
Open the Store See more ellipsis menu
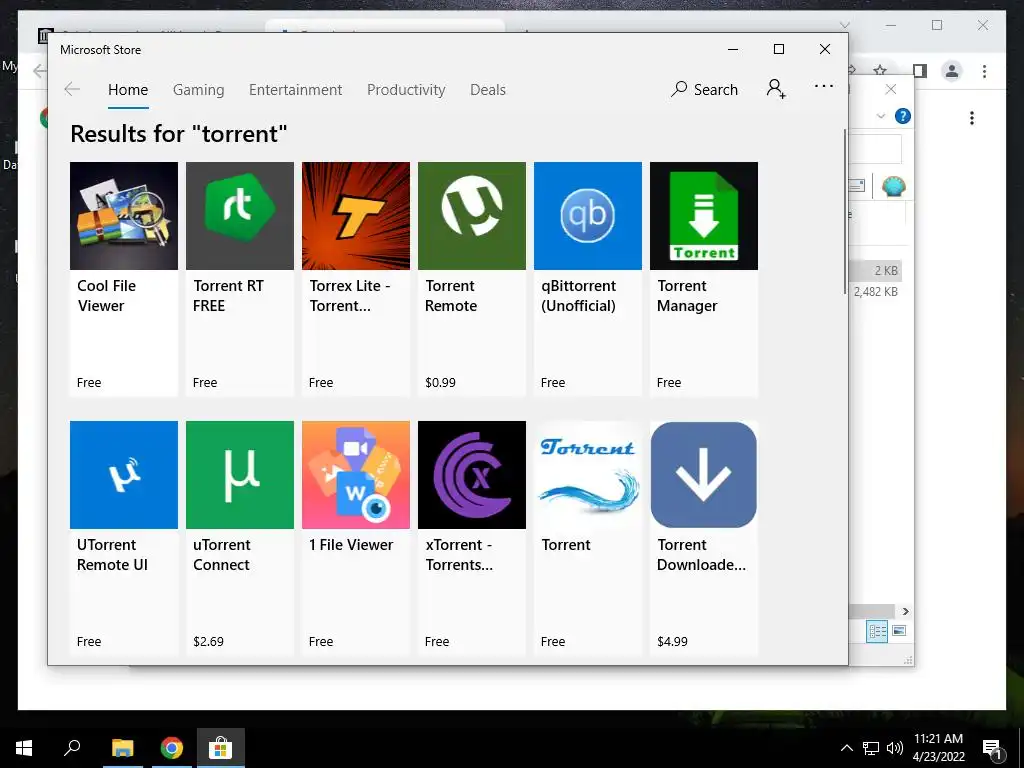824,86
